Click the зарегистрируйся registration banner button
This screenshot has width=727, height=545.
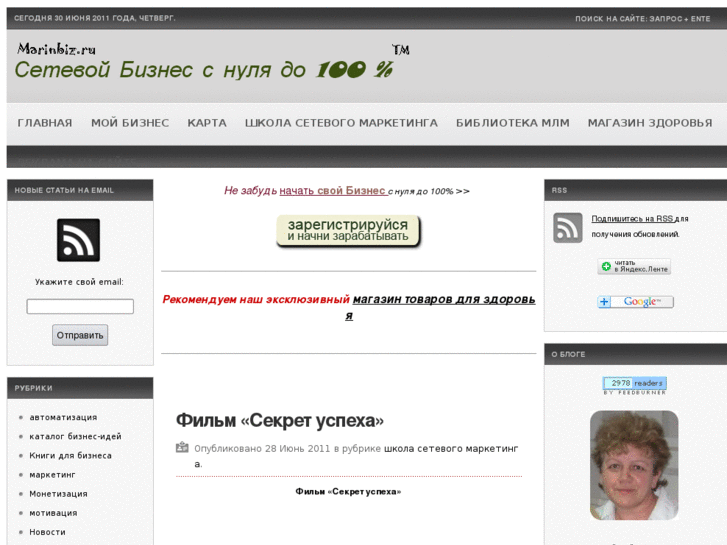(348, 231)
